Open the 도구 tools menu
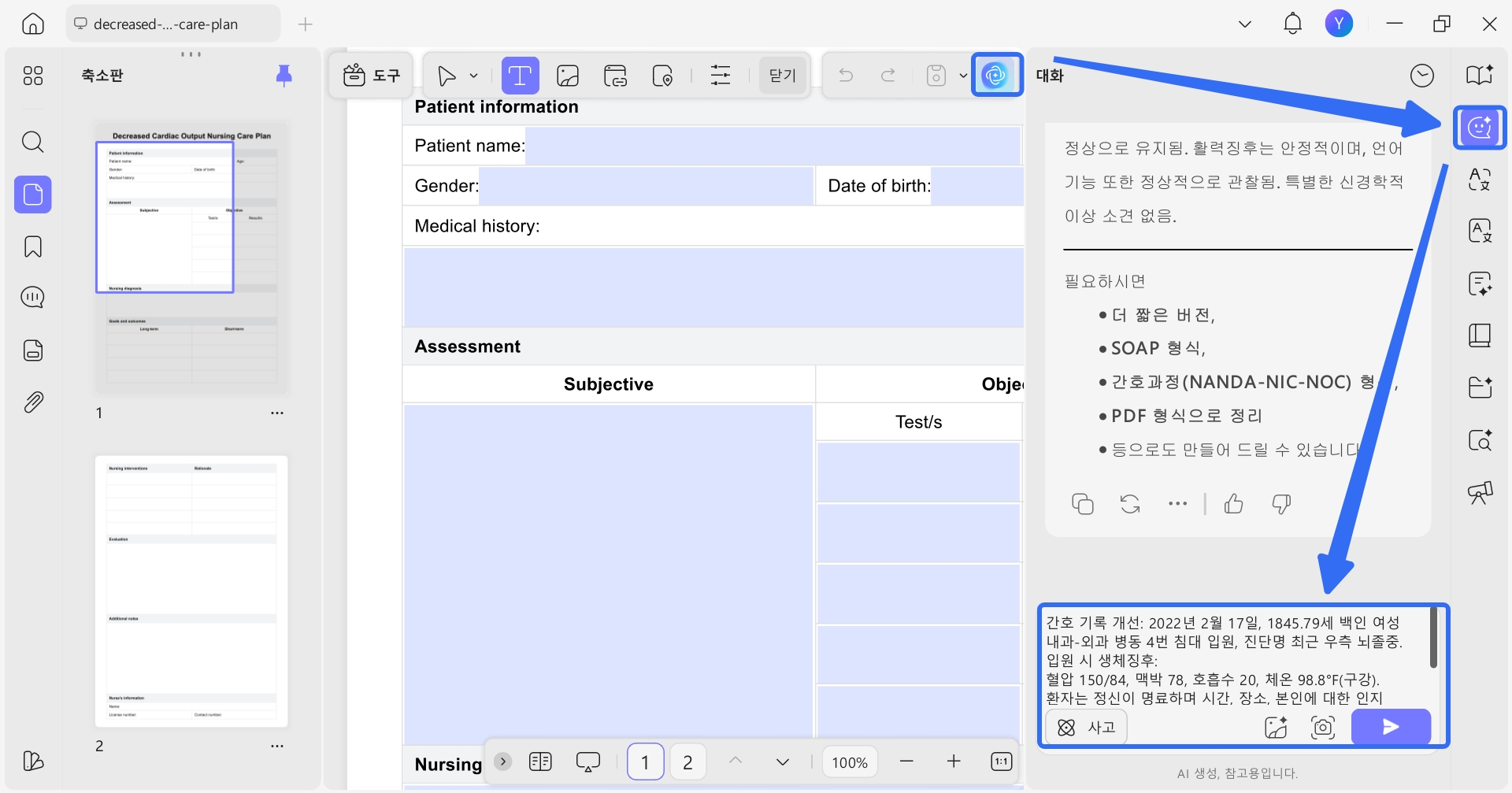Screen dimensions: 1512x793 click(x=372, y=76)
